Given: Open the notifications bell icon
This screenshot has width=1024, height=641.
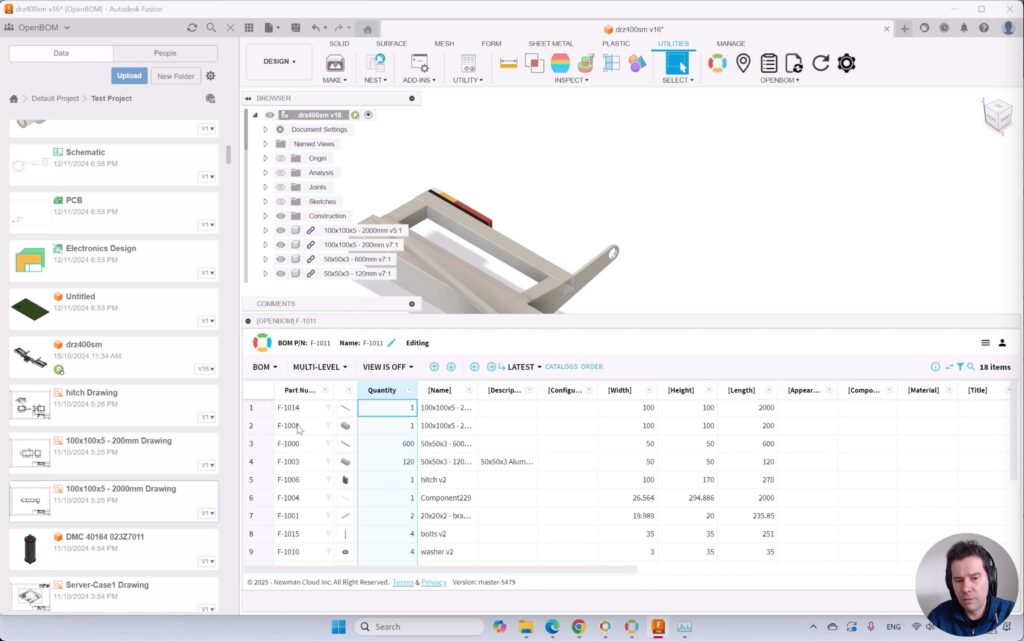Looking at the screenshot, I should click(x=964, y=28).
